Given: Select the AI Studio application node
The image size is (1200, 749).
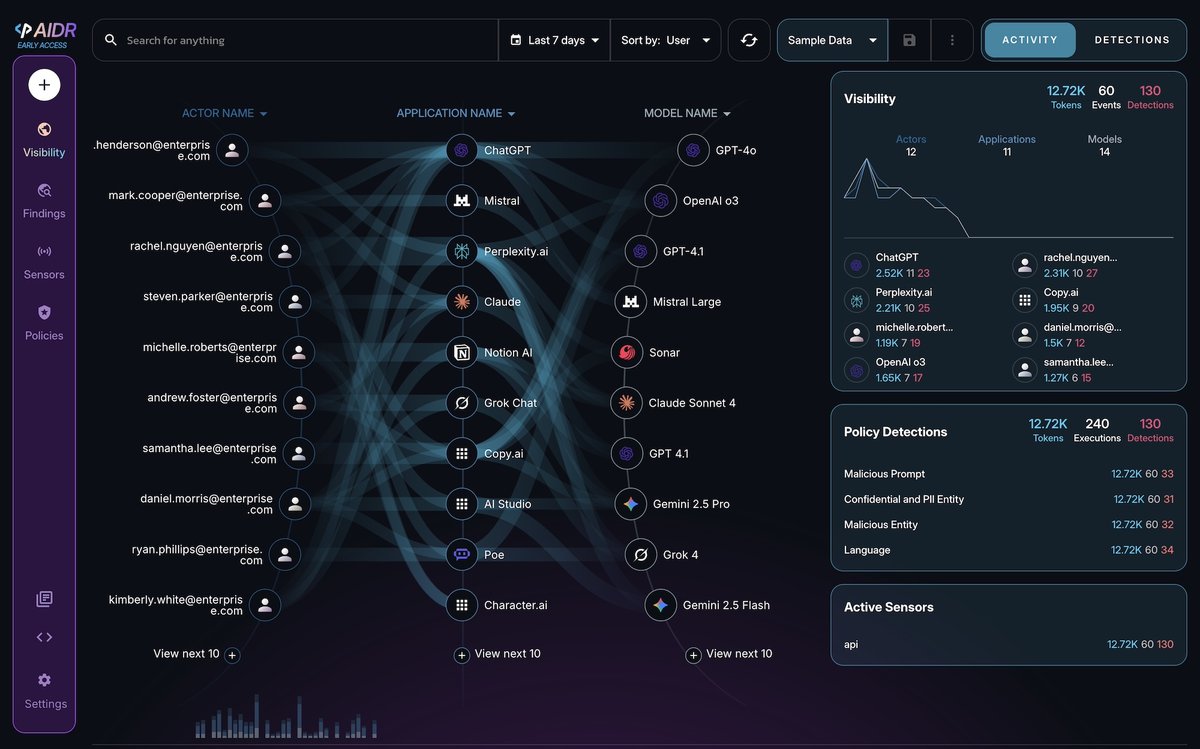Looking at the screenshot, I should pos(462,504).
